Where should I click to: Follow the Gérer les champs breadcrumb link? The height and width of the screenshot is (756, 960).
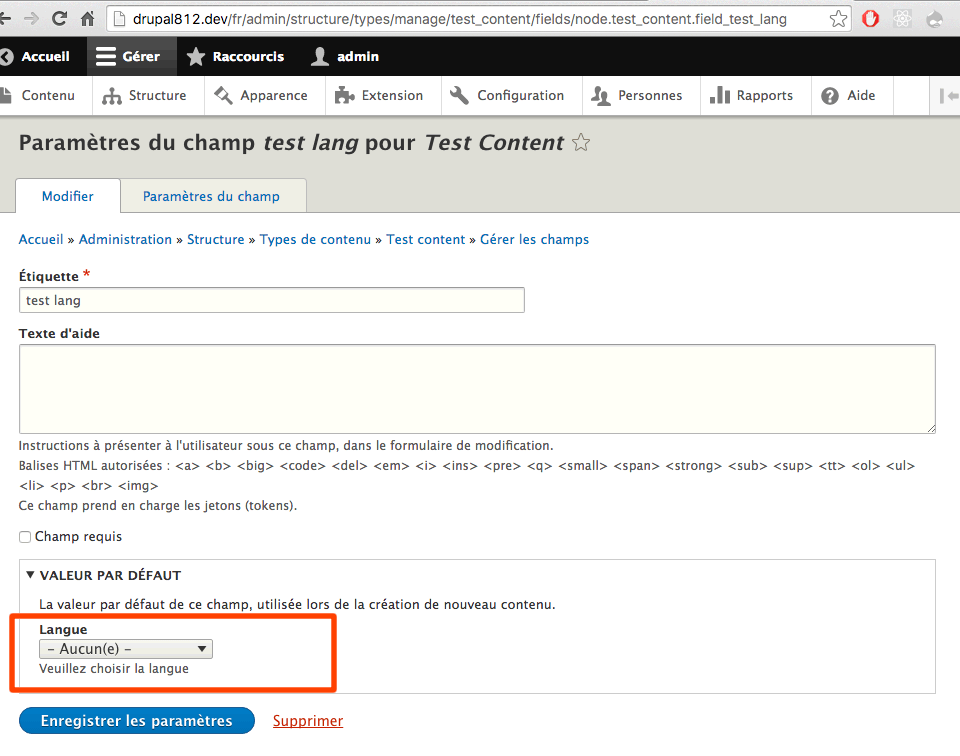coord(534,239)
